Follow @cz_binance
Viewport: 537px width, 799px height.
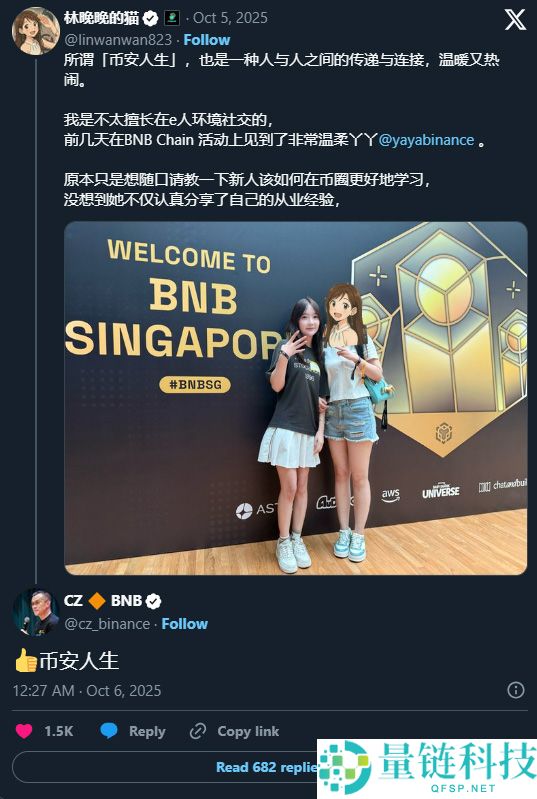click(184, 624)
